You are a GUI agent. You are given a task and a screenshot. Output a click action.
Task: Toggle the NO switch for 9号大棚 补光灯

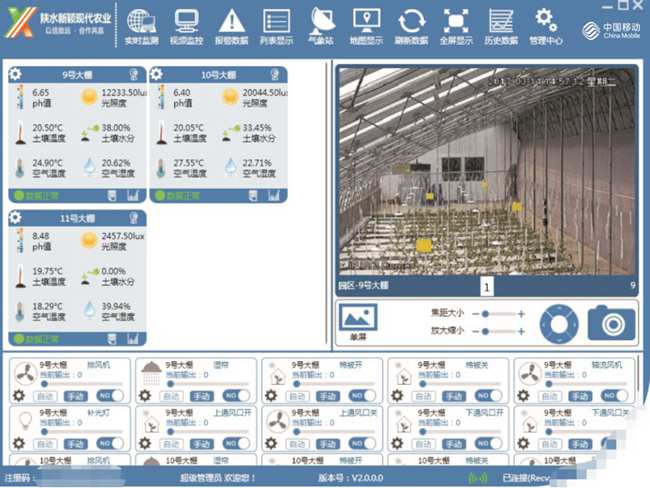110,444
